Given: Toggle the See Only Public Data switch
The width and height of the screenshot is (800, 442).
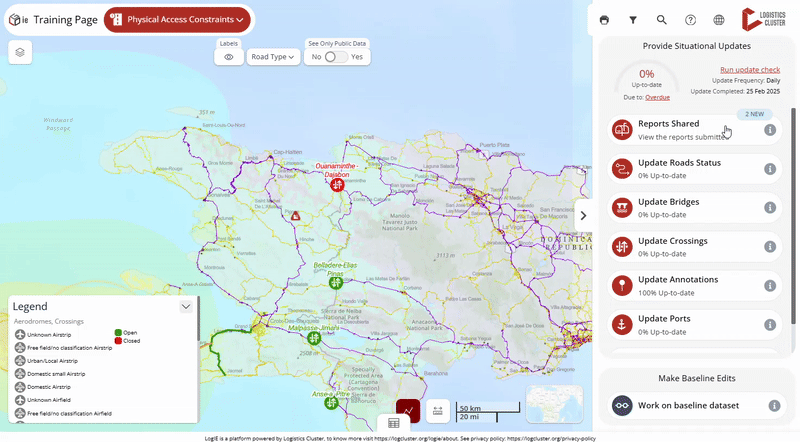Looking at the screenshot, I should [336, 57].
